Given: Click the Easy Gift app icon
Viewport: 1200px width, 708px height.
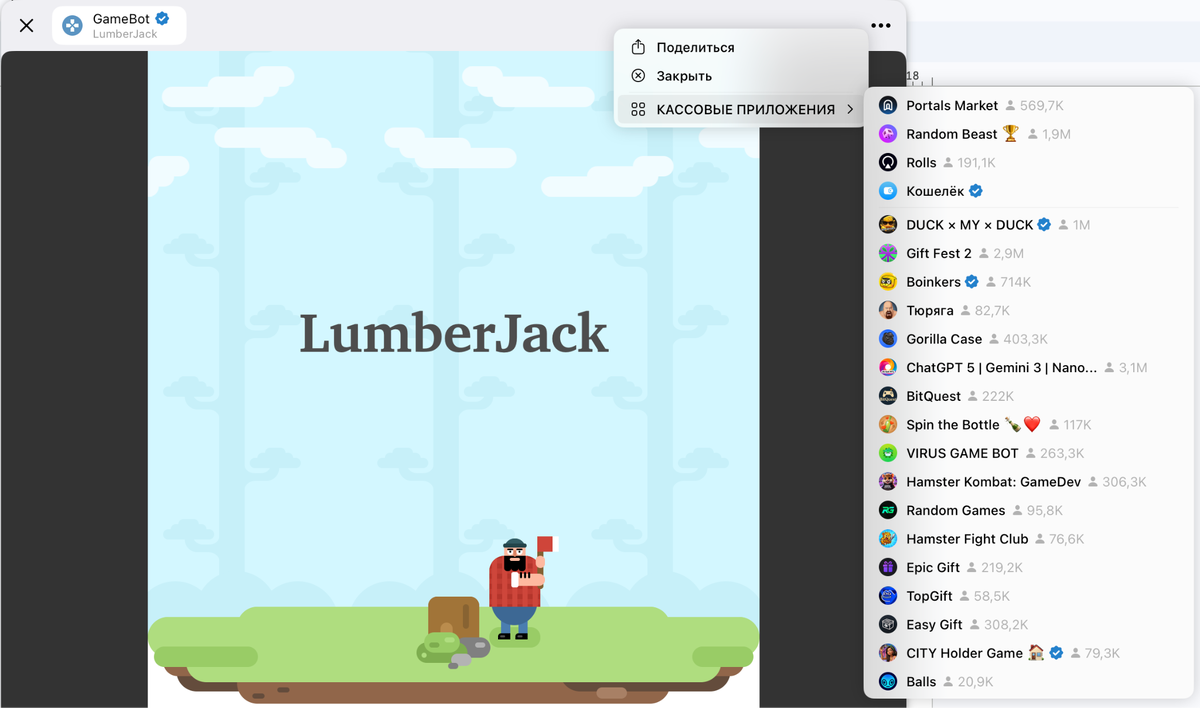Looking at the screenshot, I should pyautogui.click(x=888, y=624).
